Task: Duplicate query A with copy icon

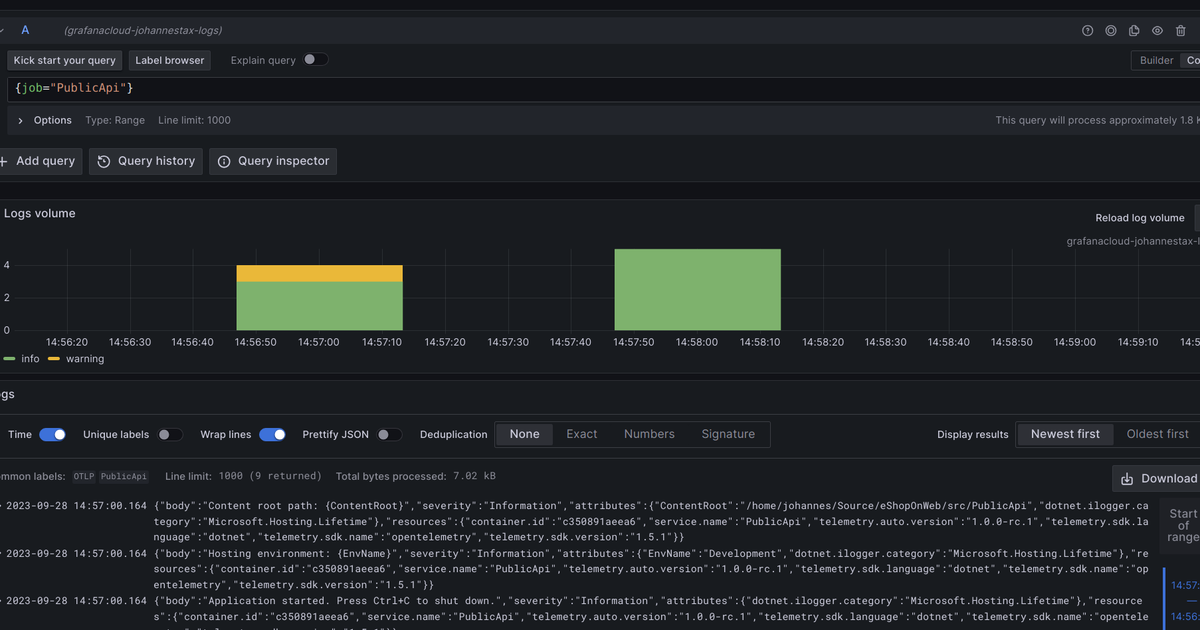Action: (x=1134, y=31)
